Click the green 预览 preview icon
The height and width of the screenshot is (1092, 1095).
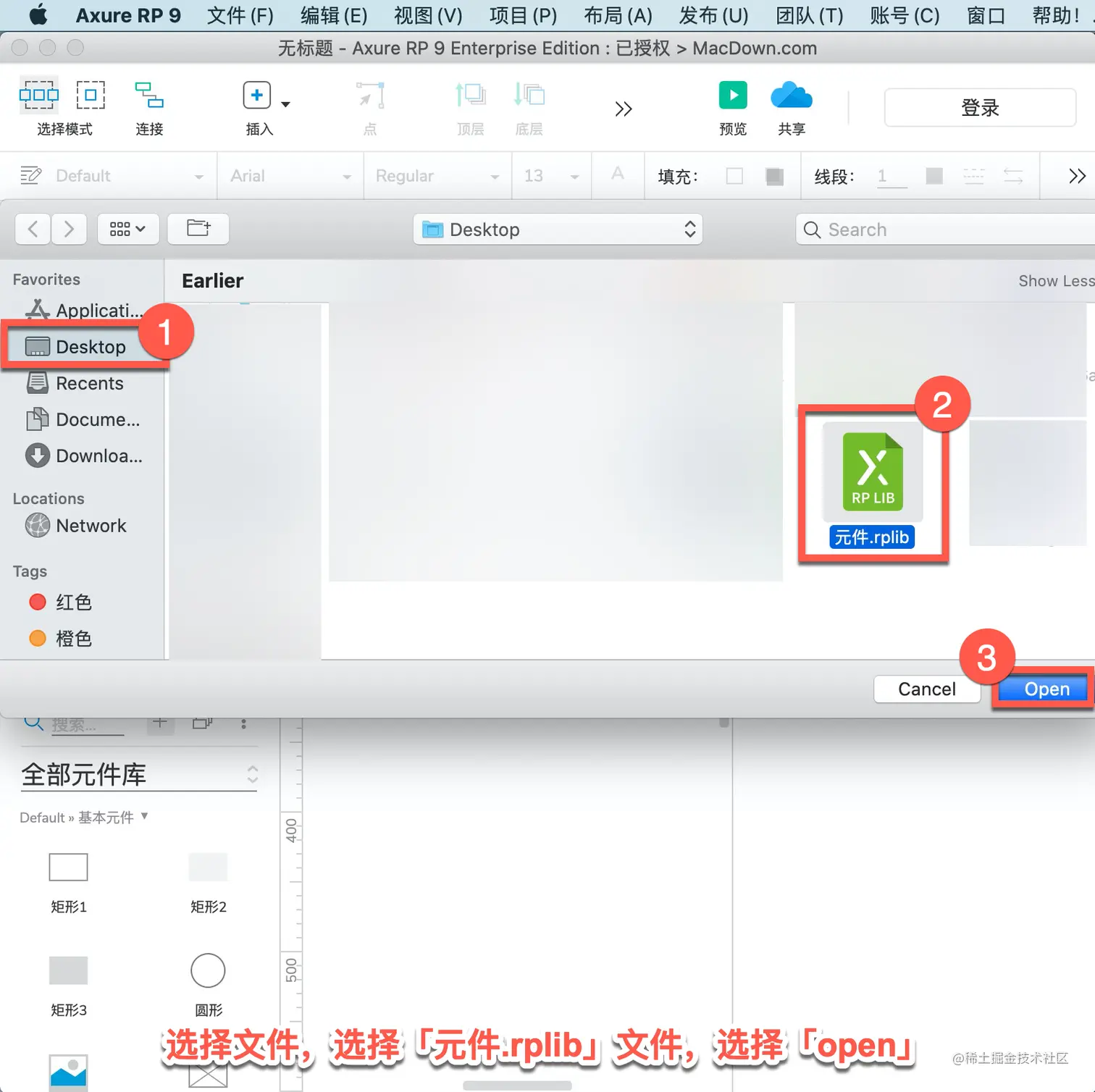coord(733,95)
